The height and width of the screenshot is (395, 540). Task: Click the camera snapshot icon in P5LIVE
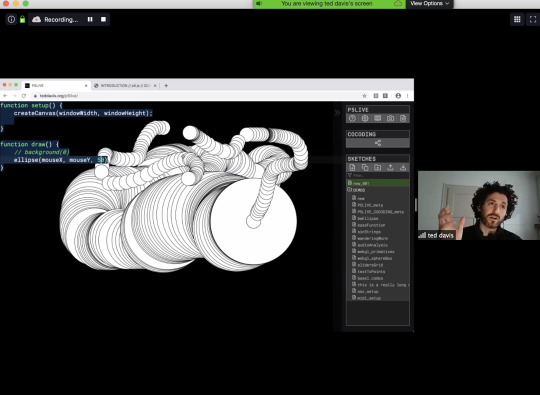click(390, 118)
